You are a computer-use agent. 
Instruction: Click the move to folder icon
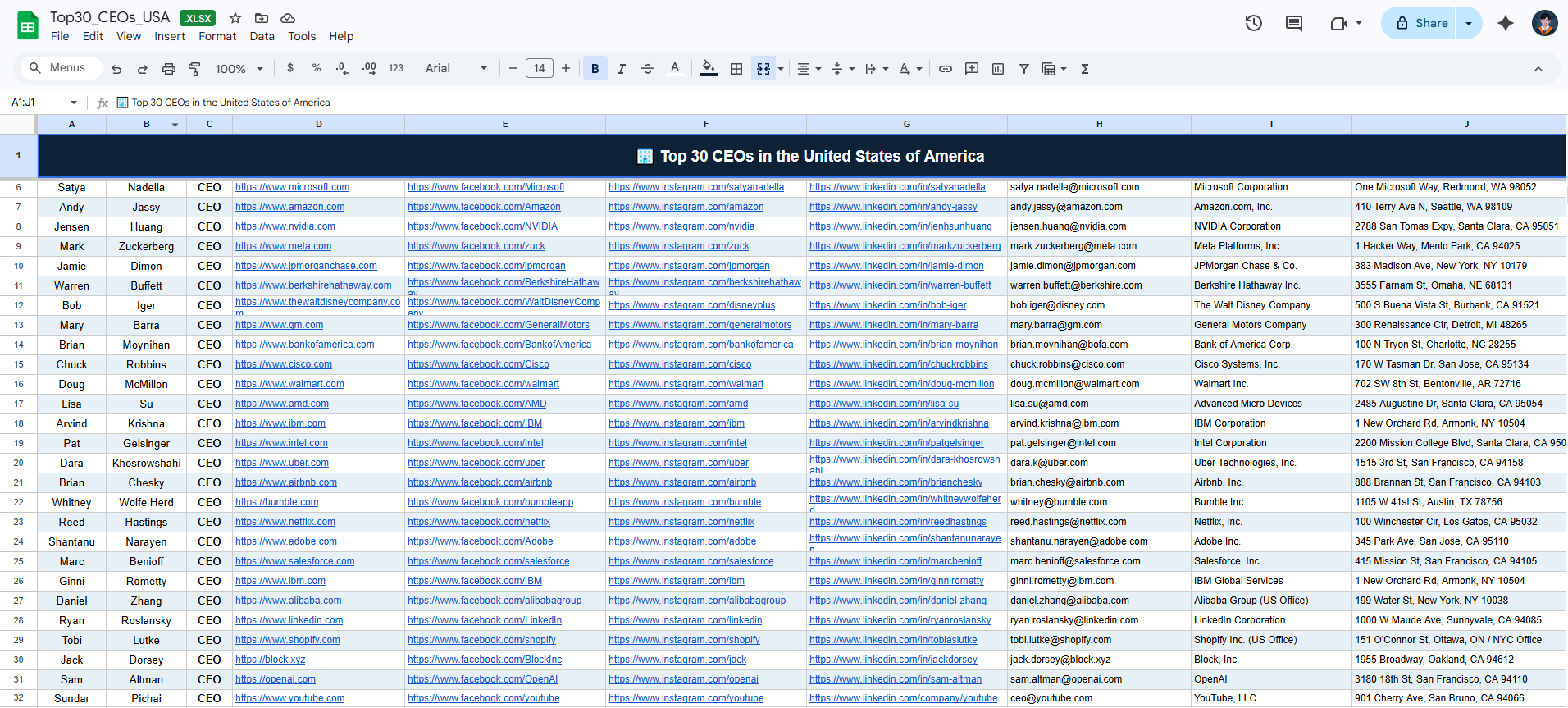(262, 18)
